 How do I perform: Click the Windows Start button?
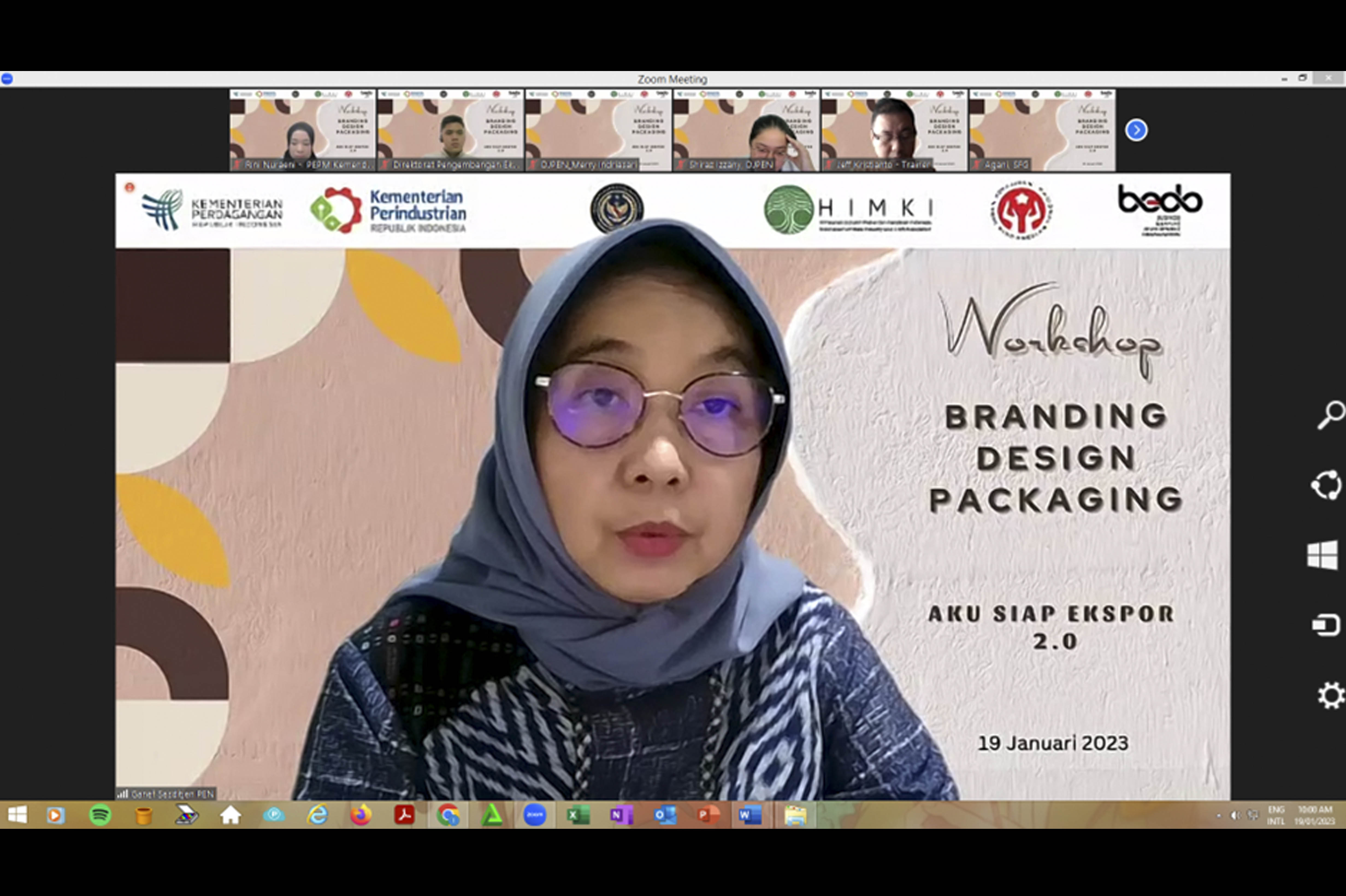coord(17,815)
